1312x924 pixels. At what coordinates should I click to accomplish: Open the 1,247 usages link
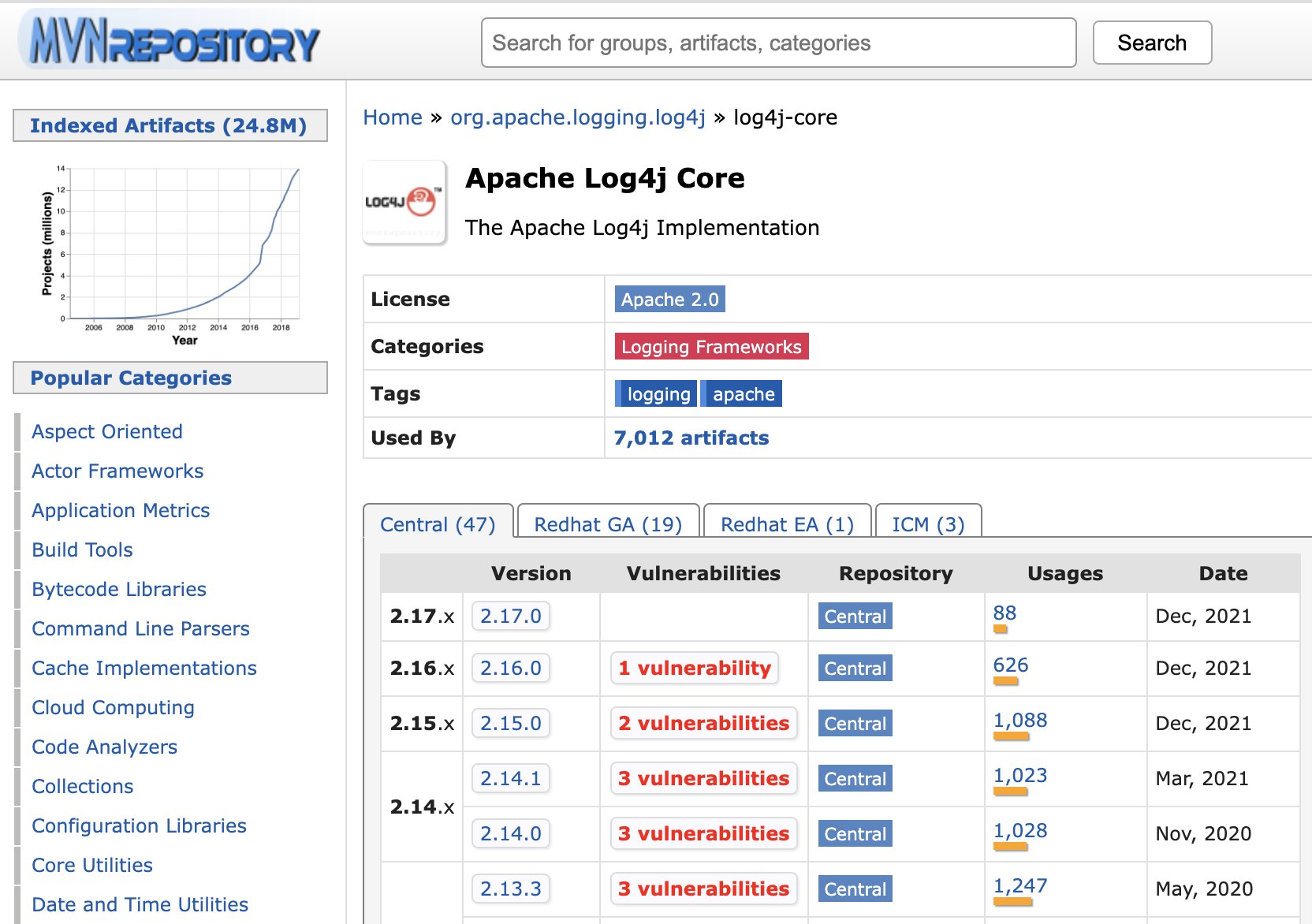click(x=1020, y=886)
